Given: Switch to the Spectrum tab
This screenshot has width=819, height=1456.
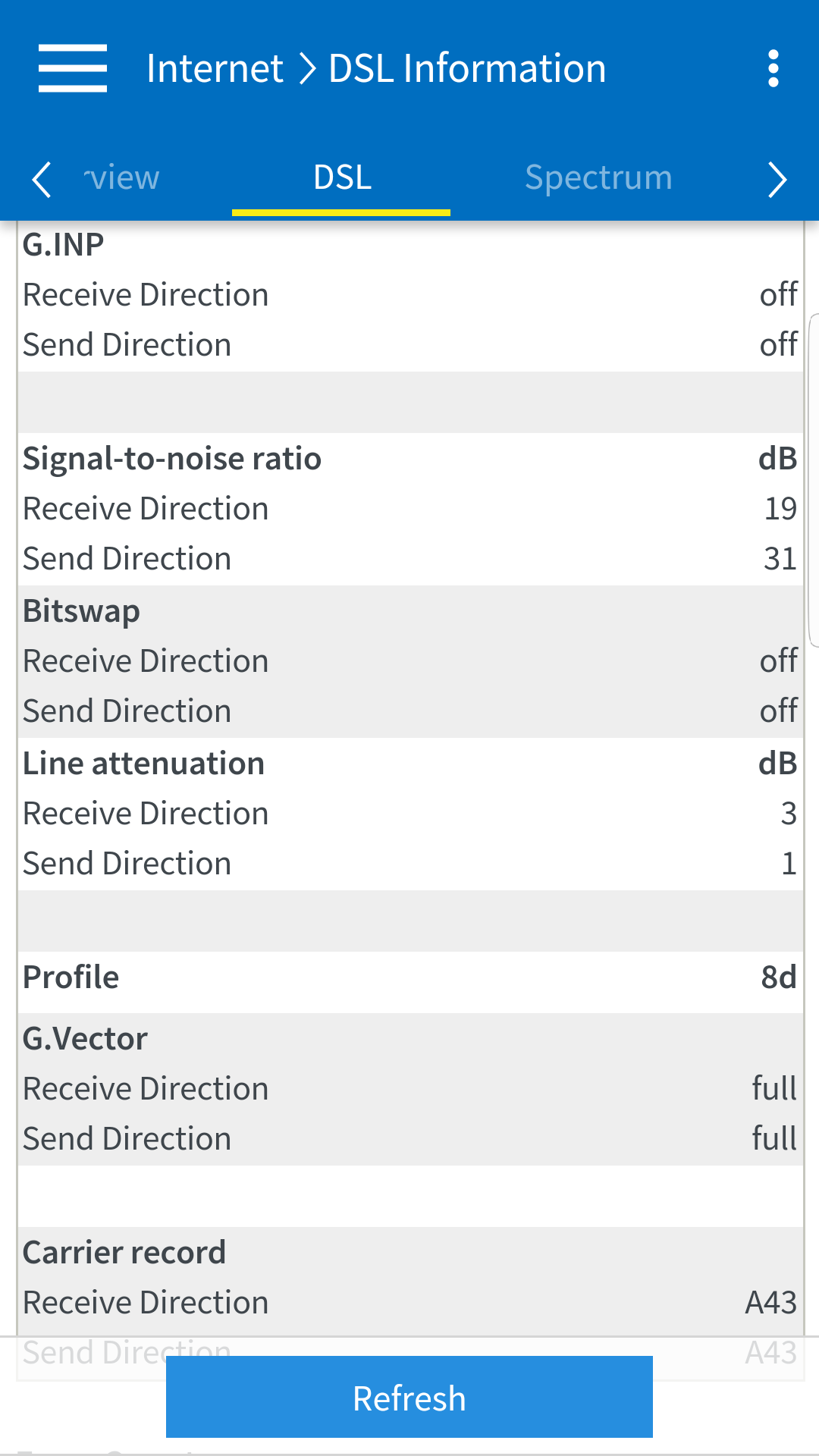Looking at the screenshot, I should click(x=598, y=178).
